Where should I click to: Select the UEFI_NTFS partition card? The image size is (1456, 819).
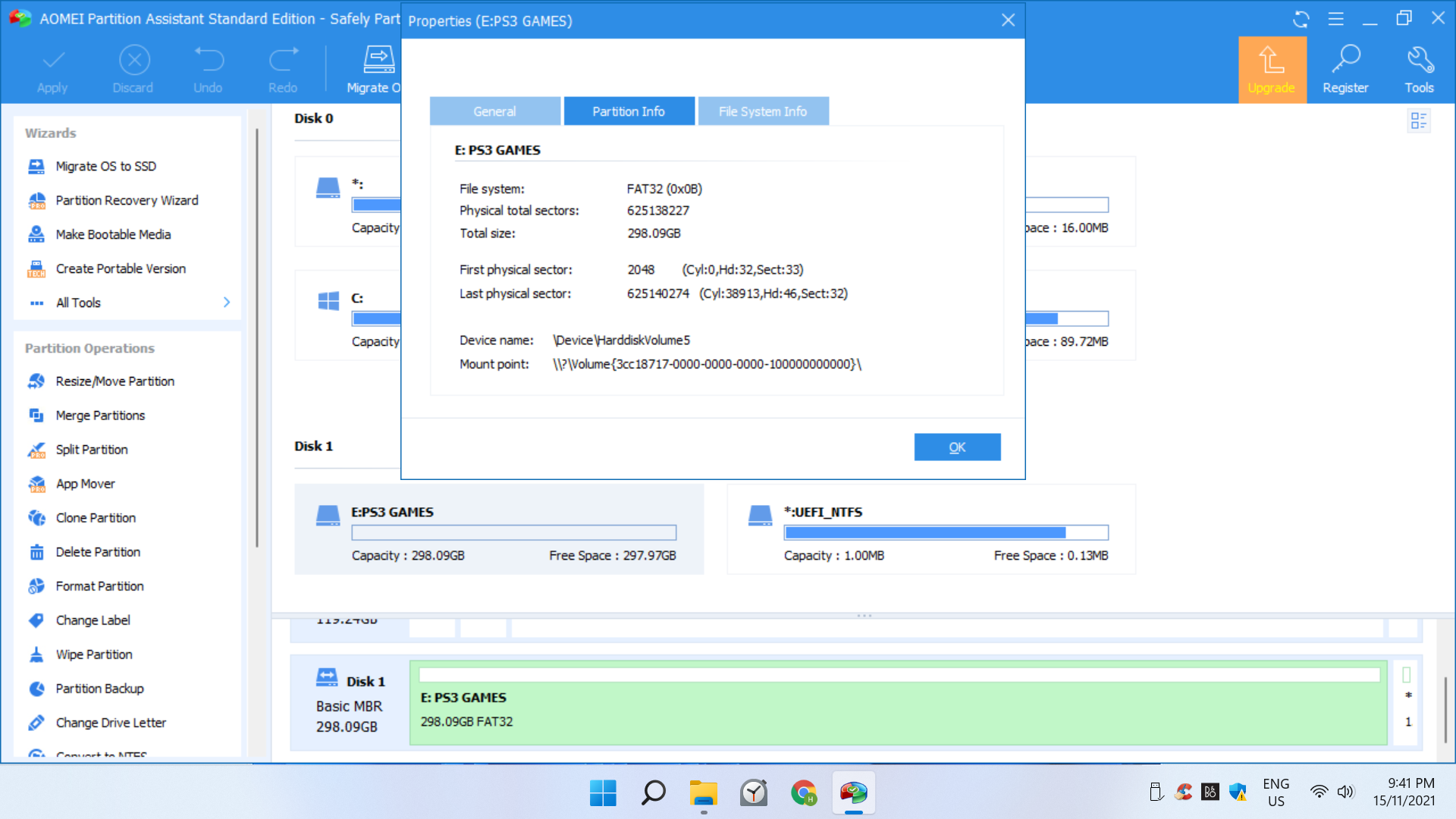931,529
